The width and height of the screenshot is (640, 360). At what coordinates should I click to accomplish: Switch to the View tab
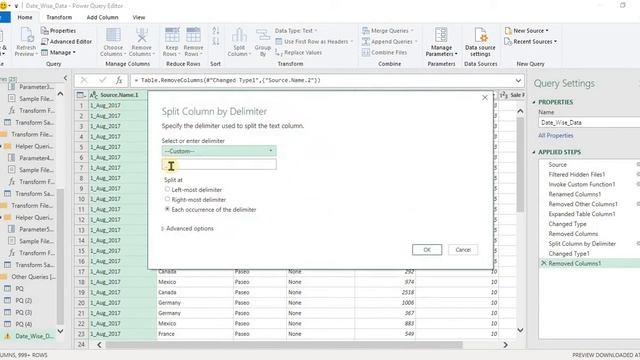pyautogui.click(x=139, y=18)
